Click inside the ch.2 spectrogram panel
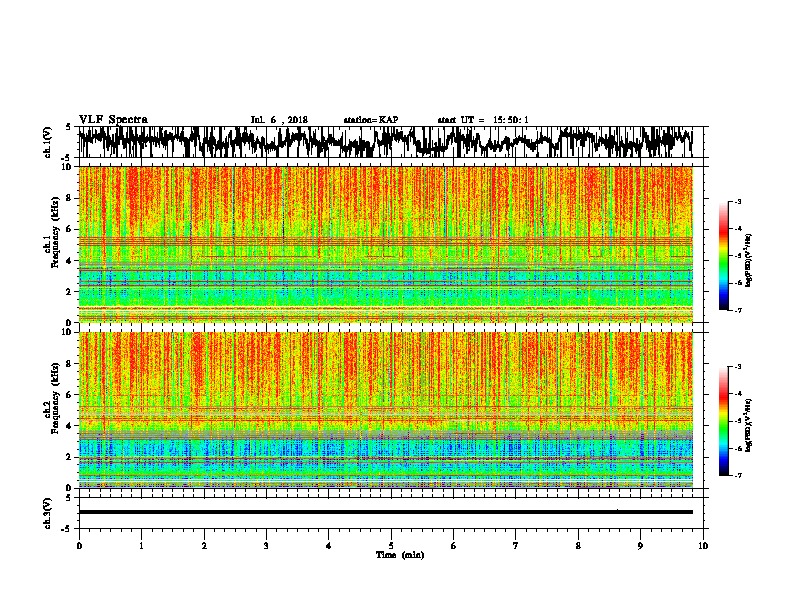 (x=385, y=410)
